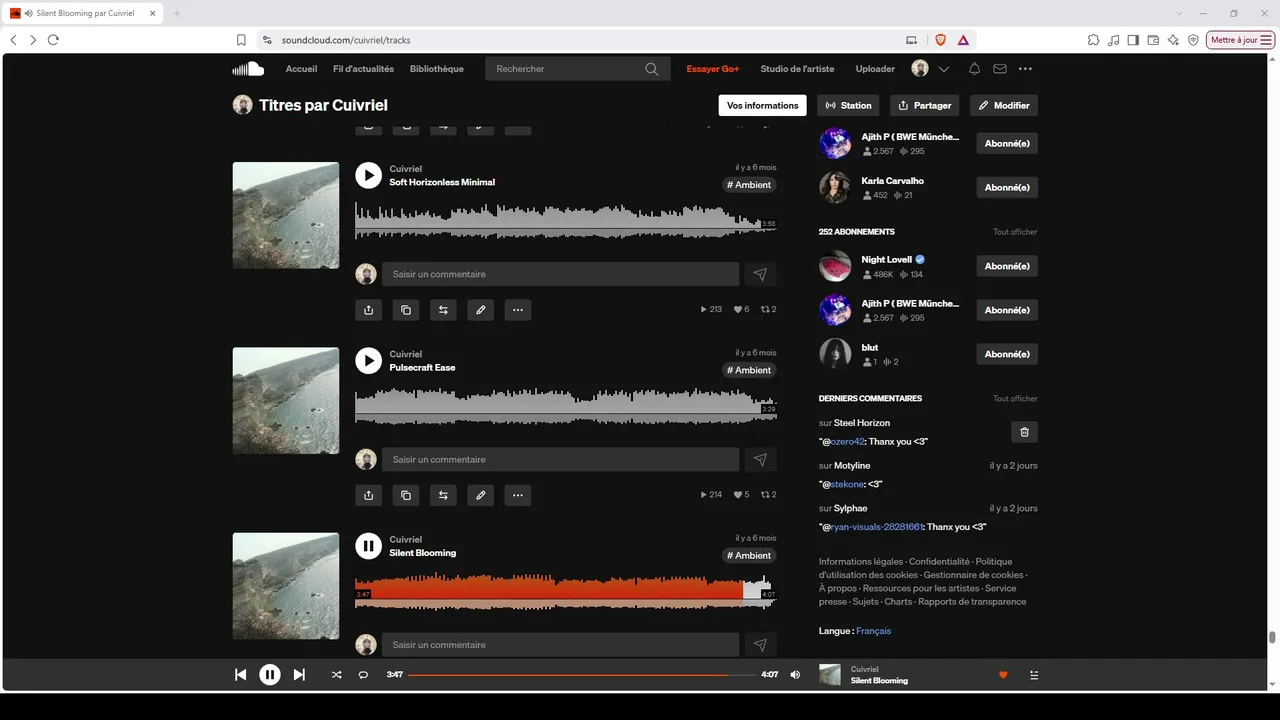Click the search magnifier icon
The height and width of the screenshot is (720, 1280).
[x=652, y=69]
